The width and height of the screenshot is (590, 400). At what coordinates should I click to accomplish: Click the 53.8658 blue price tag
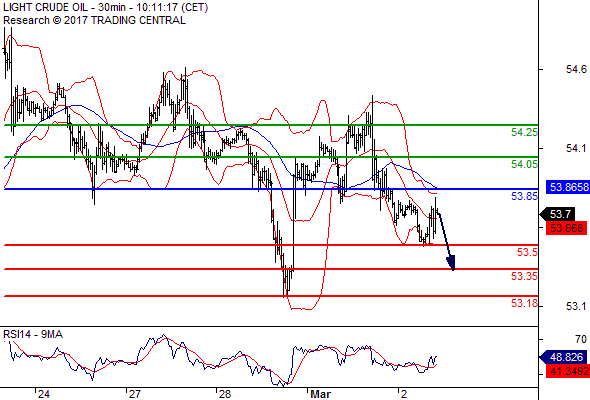tap(568, 187)
